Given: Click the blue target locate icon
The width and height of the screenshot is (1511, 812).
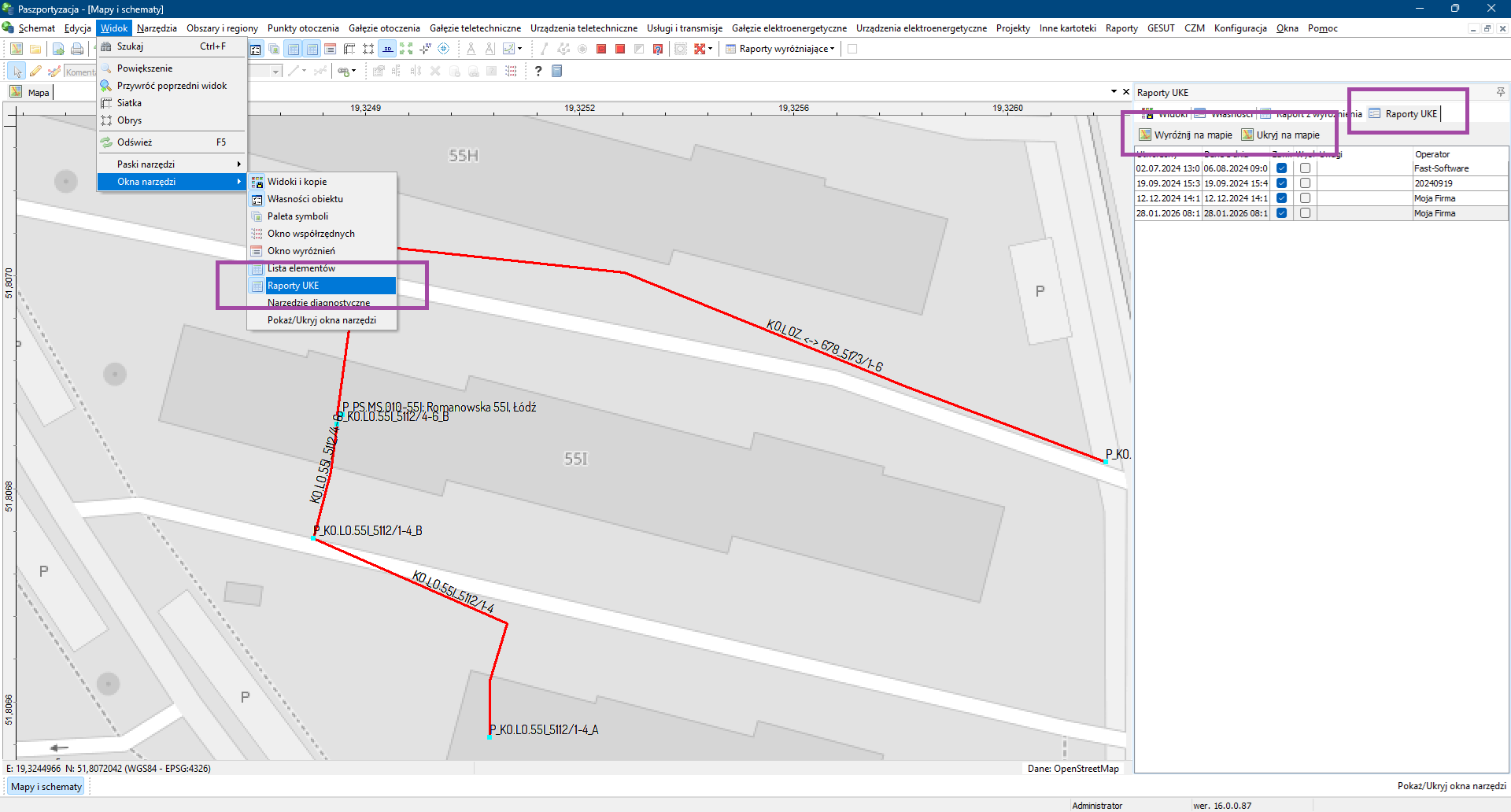Looking at the screenshot, I should (444, 49).
